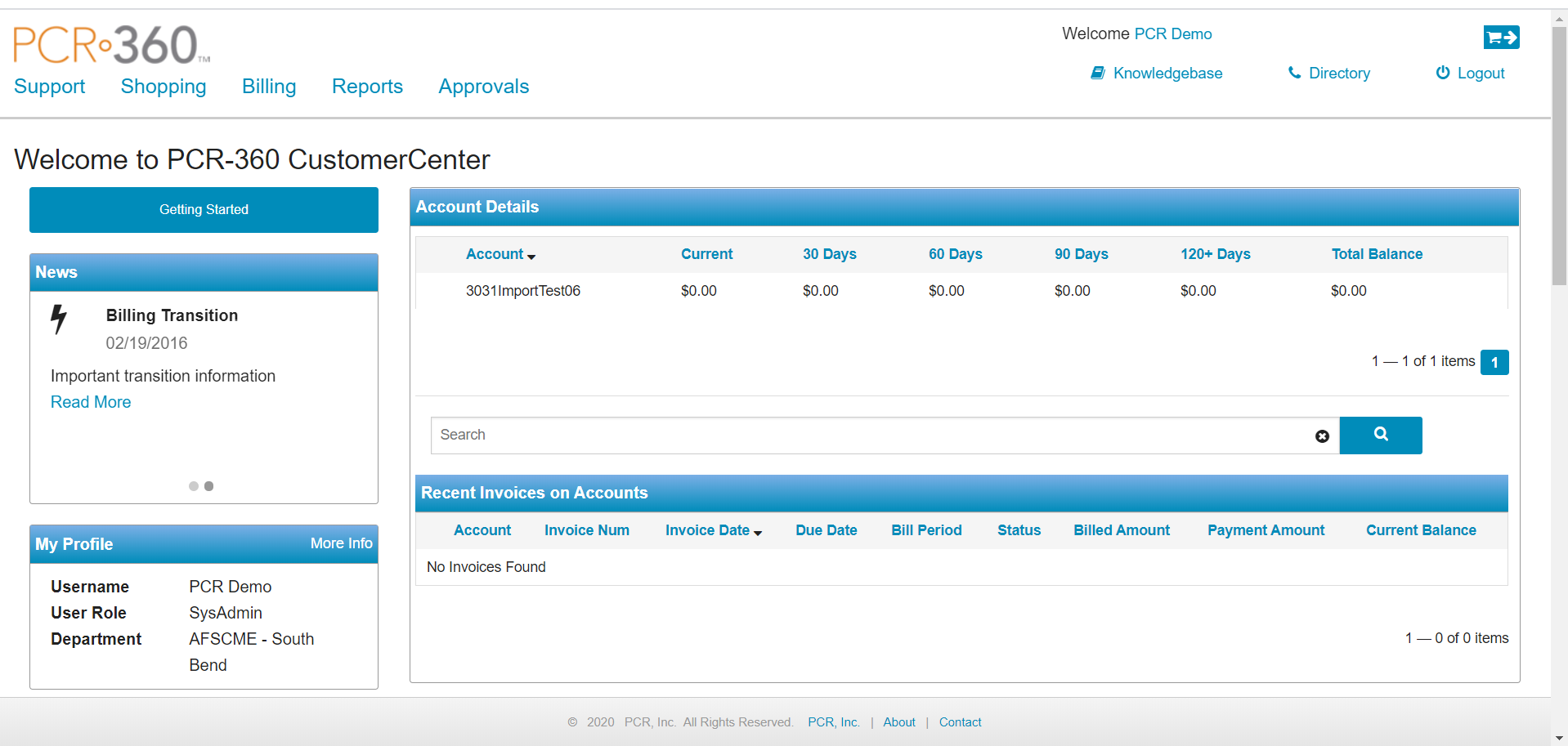Click page 1 in Account Details pagination
Viewport: 1568px width, 746px height.
point(1494,362)
